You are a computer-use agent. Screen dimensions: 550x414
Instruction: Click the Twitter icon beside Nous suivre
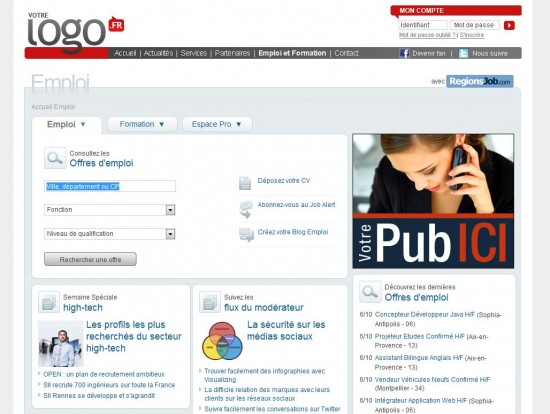[463, 53]
